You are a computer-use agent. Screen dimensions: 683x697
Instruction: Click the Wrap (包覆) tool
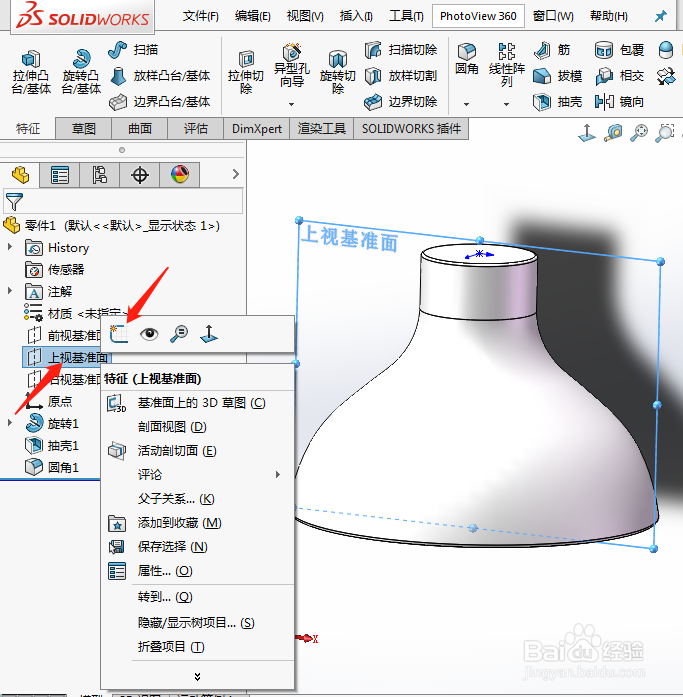pyautogui.click(x=619, y=50)
